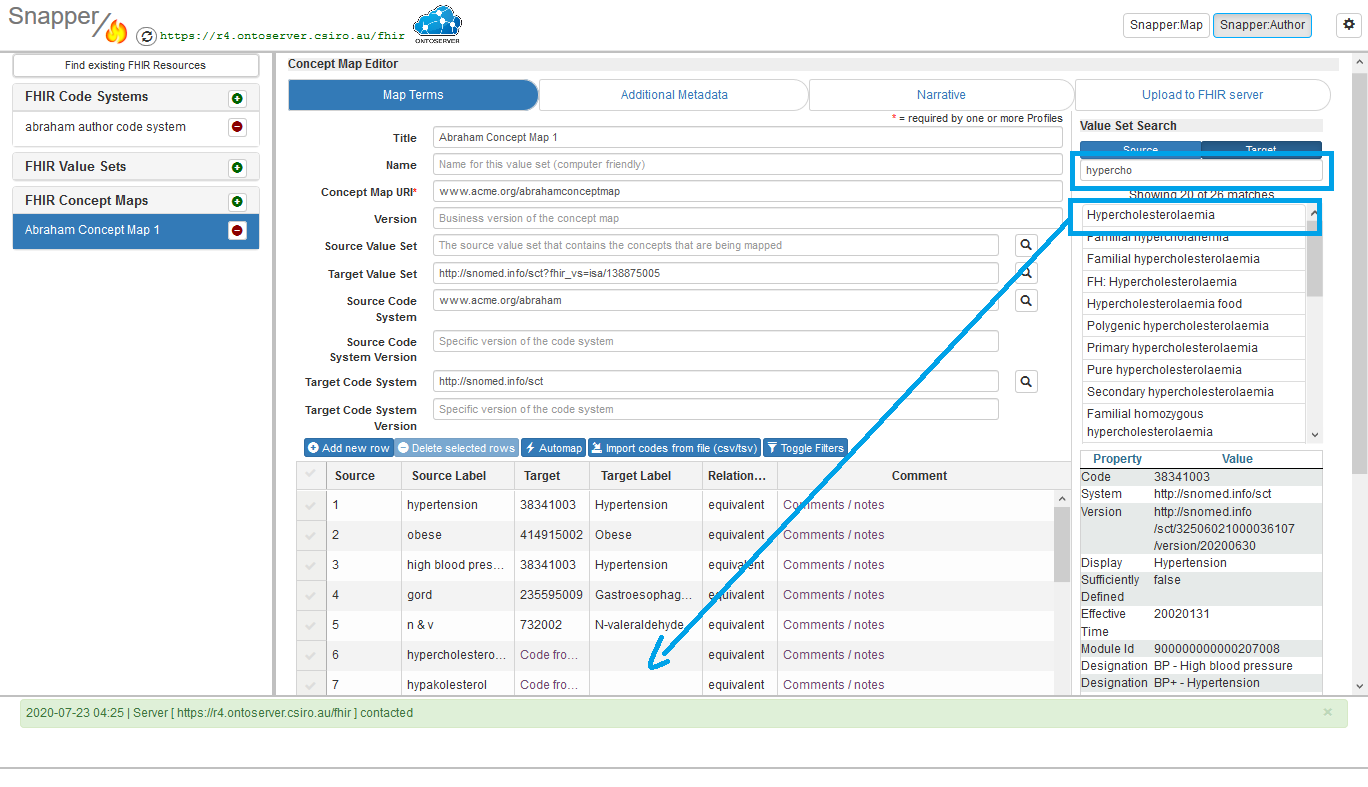This screenshot has height=787, width=1368.
Task: Click the Name input field
Action: [748, 164]
